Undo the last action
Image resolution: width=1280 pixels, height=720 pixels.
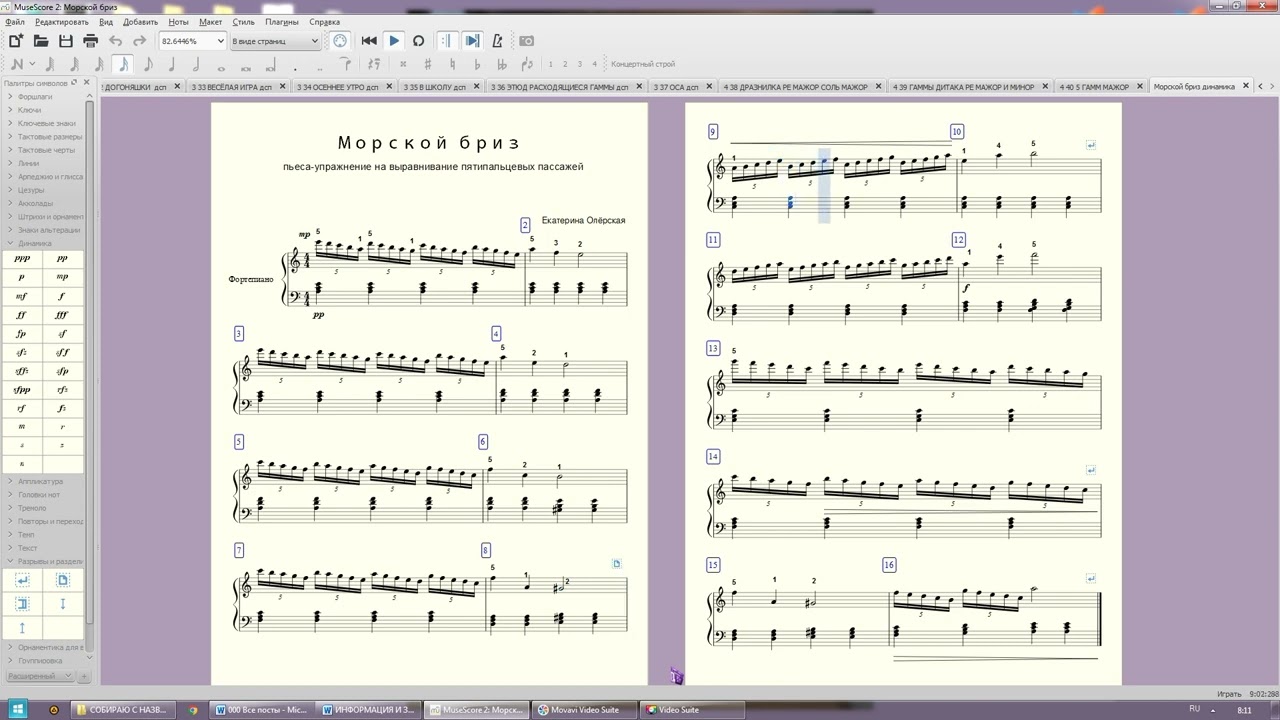116,41
